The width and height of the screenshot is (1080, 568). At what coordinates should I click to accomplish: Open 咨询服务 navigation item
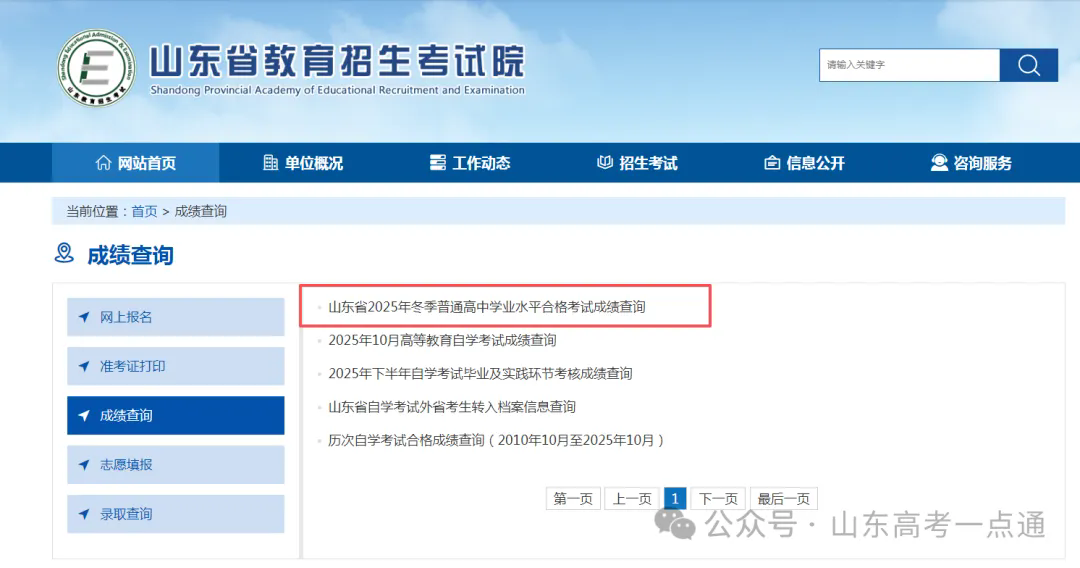click(x=971, y=163)
